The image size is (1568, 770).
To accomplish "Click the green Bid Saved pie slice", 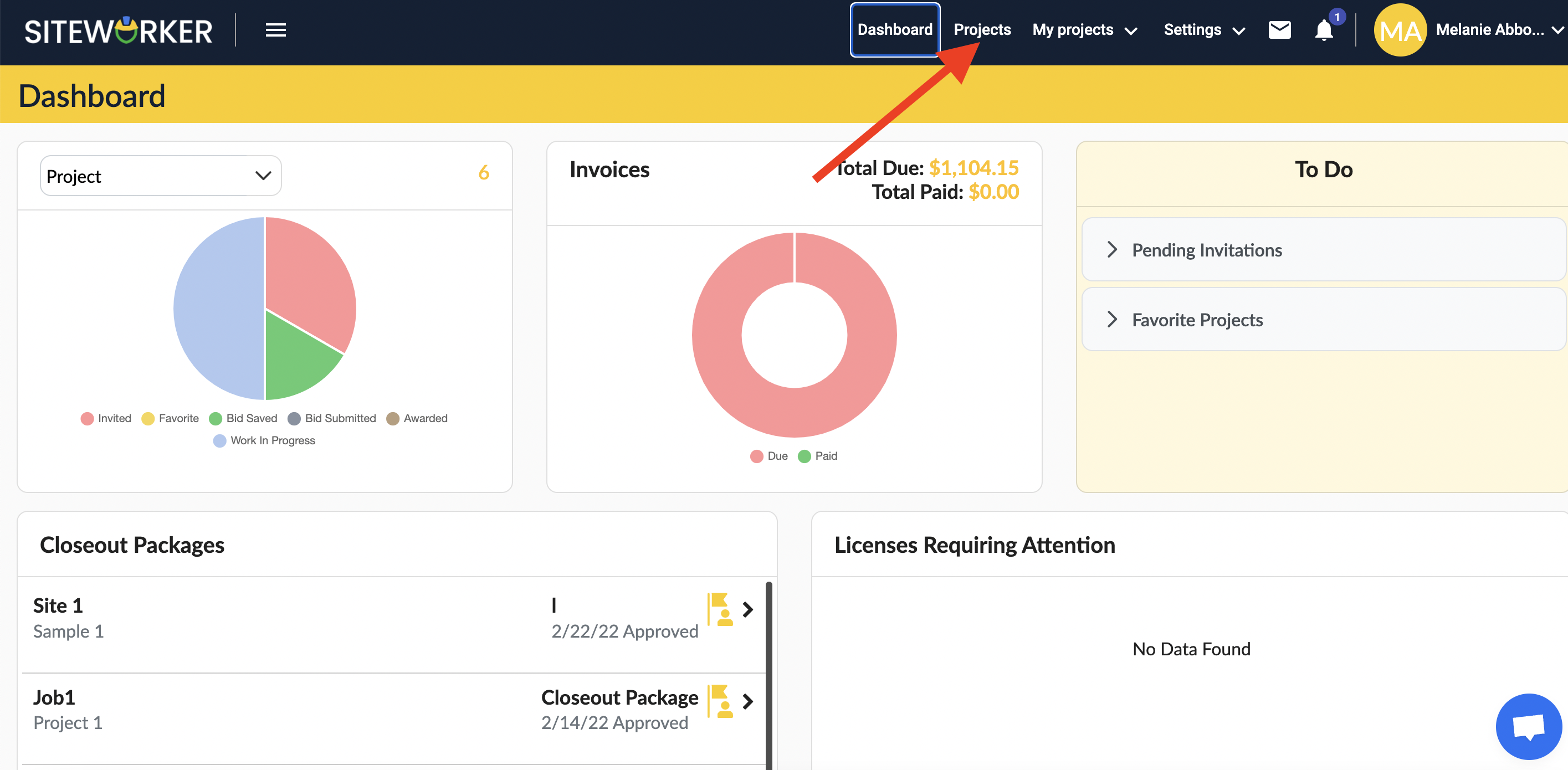I will tap(295, 359).
